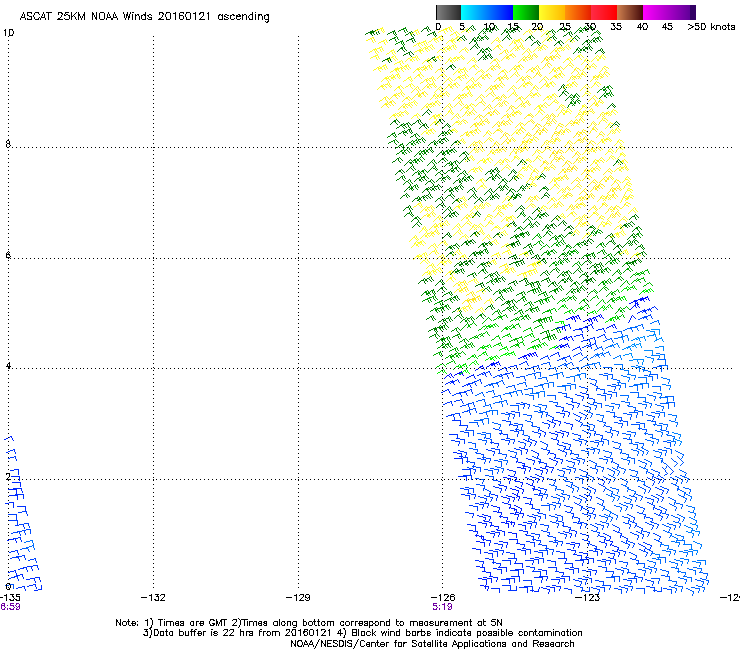Click the green 15-20 knots legend segment
This screenshot has width=740, height=650.
pyautogui.click(x=526, y=12)
